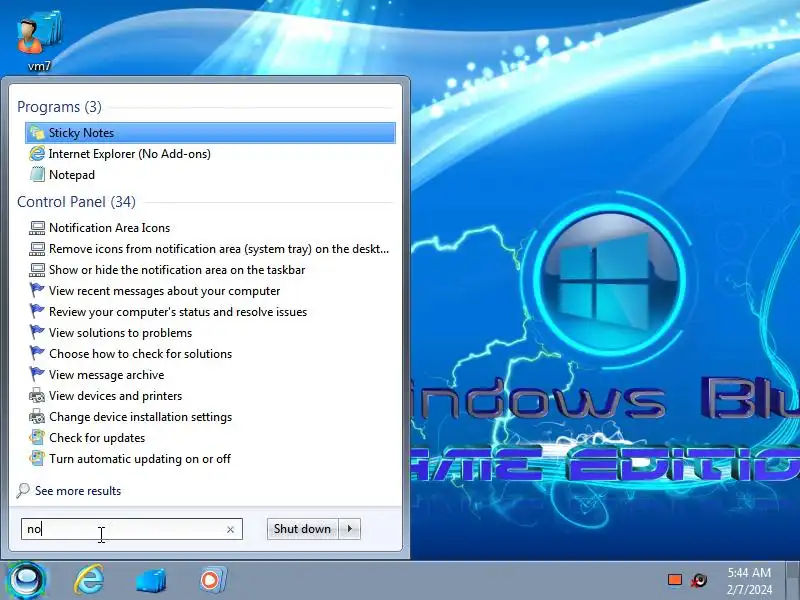Open the Shut down options arrow
800x600 pixels.
click(x=350, y=529)
